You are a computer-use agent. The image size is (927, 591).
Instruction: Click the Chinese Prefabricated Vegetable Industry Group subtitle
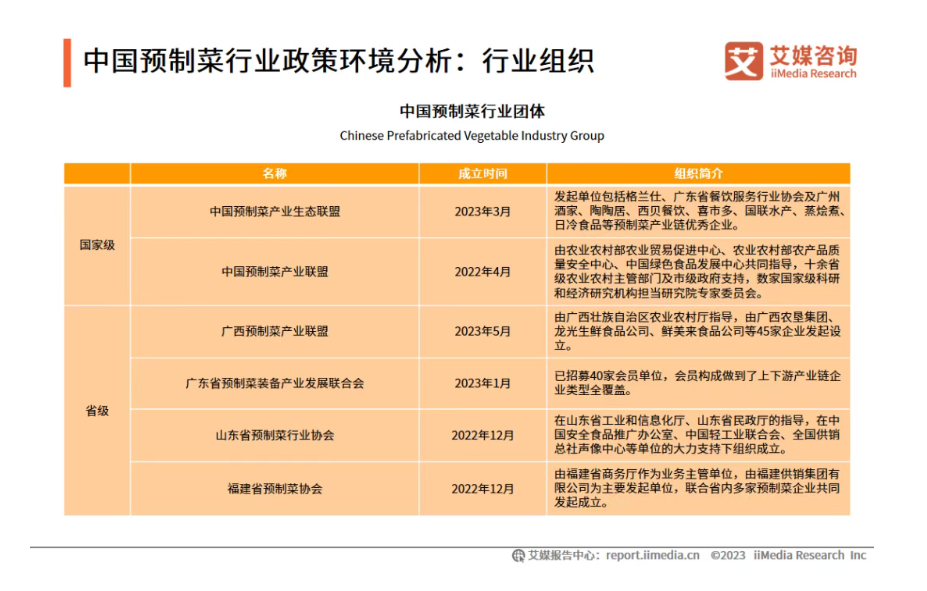tap(471, 135)
